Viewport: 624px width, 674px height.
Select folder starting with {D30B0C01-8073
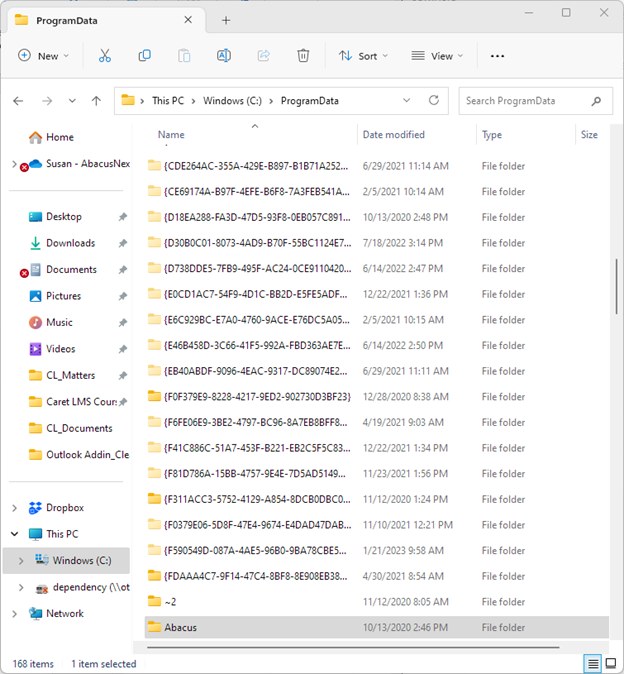(376, 243)
